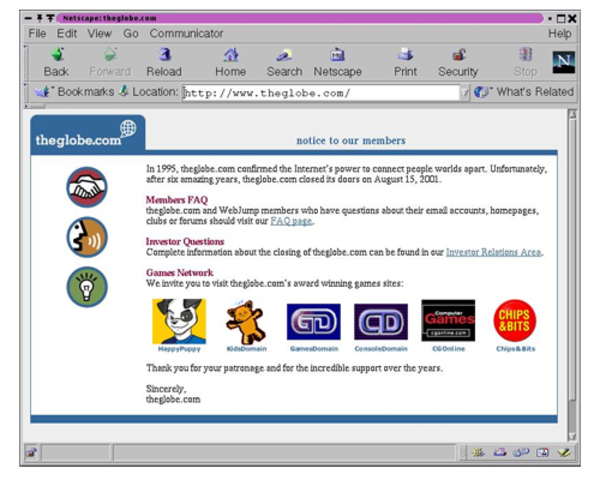Open the location URL dropdown arrow
The width and height of the screenshot is (600, 480).
click(x=465, y=93)
